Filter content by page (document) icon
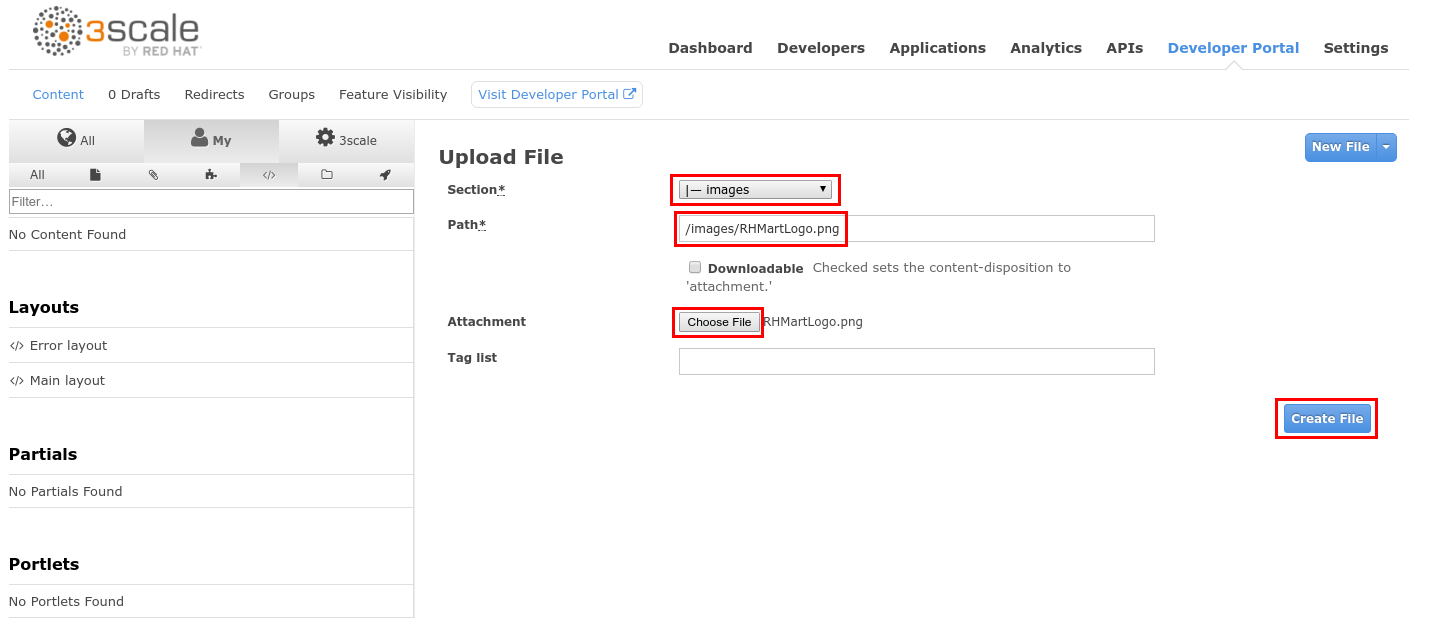Screen dimensions: 1451x624 tap(95, 175)
